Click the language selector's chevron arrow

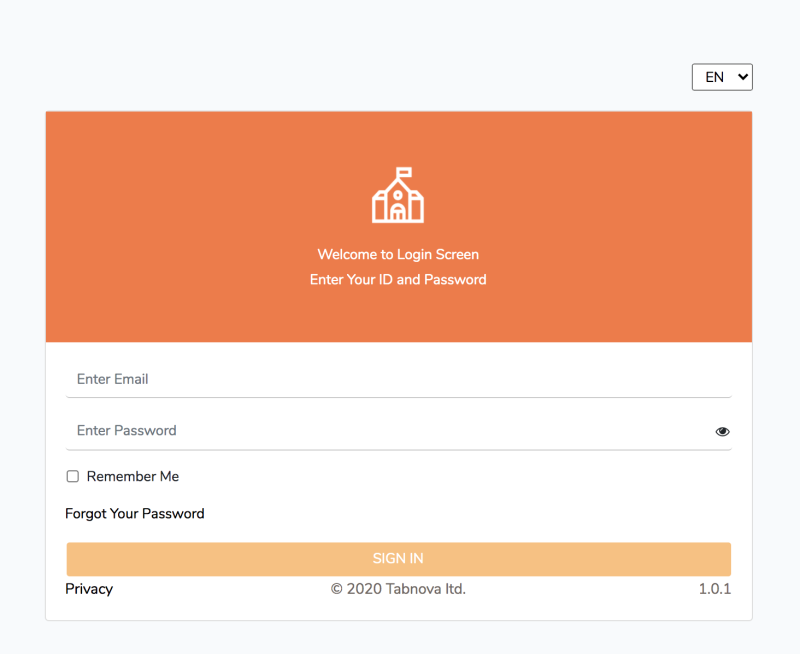coord(741,77)
